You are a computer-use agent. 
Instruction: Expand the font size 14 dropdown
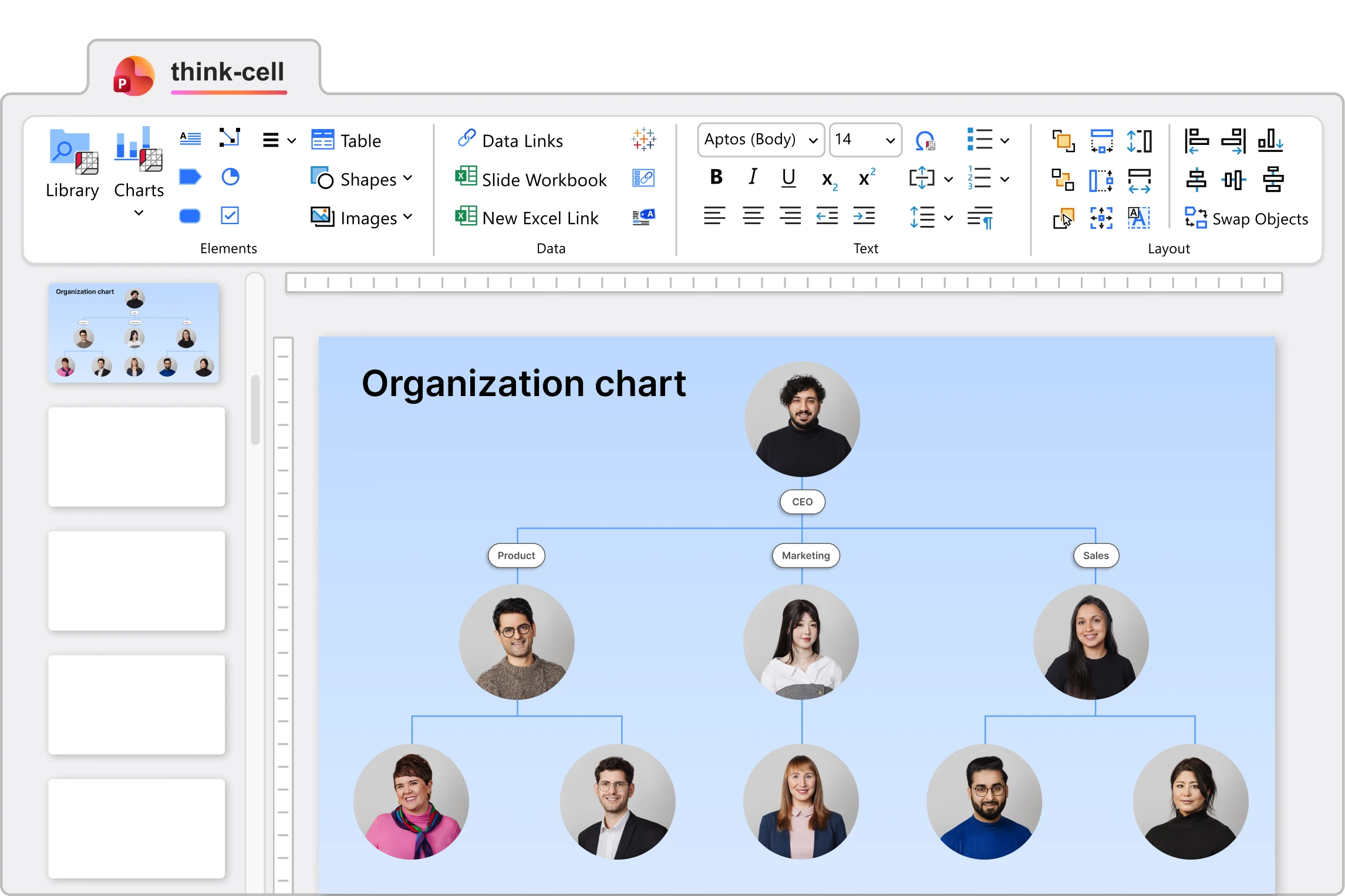(x=889, y=140)
